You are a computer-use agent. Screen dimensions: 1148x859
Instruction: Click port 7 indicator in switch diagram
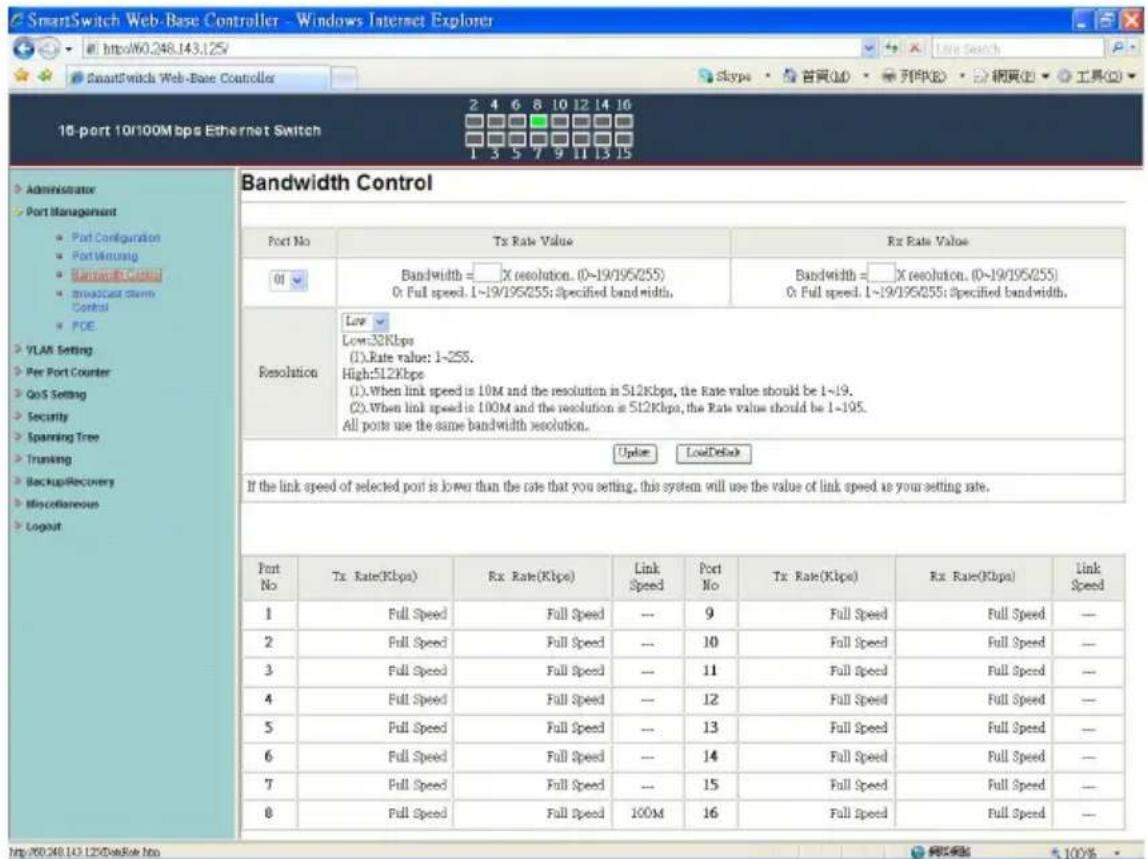click(x=538, y=138)
